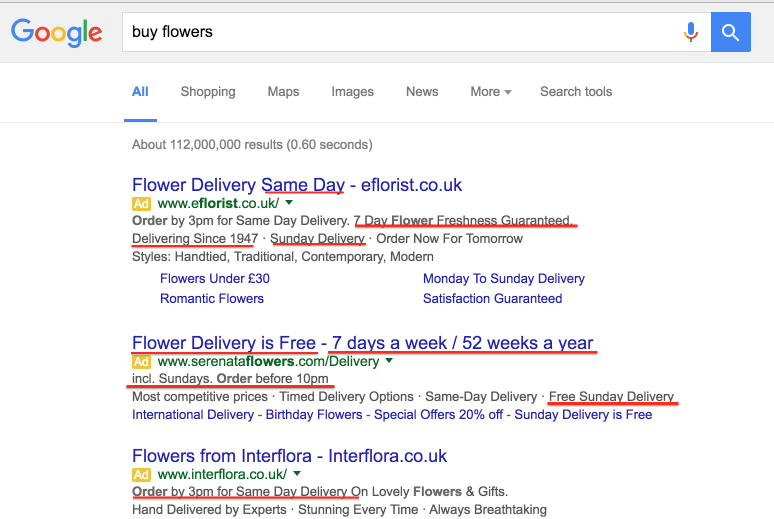Go to the News tab
774x519 pixels.
coord(422,92)
